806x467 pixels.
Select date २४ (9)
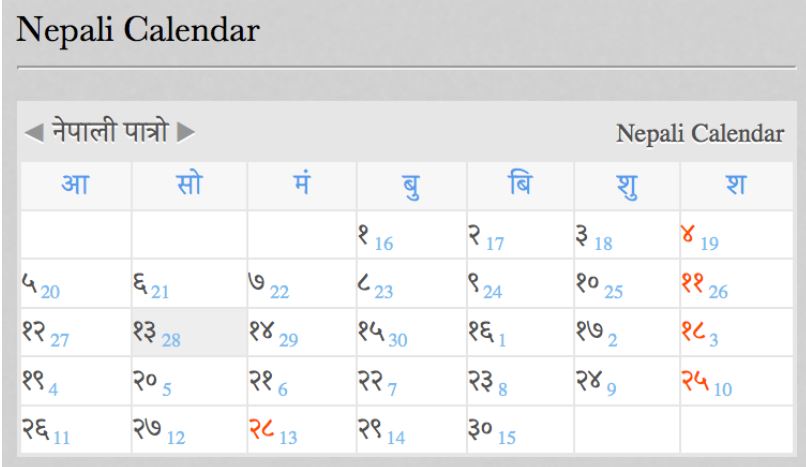point(627,381)
